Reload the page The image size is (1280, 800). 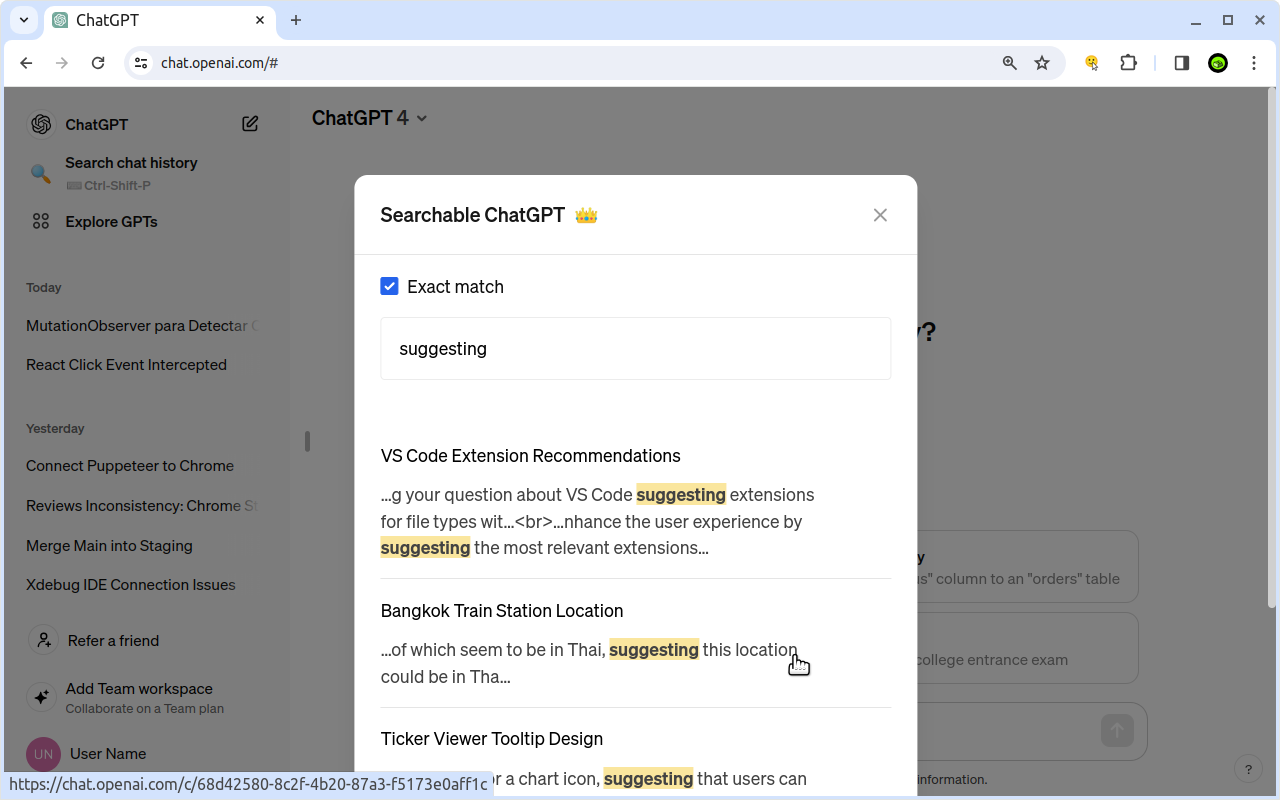[x=98, y=63]
